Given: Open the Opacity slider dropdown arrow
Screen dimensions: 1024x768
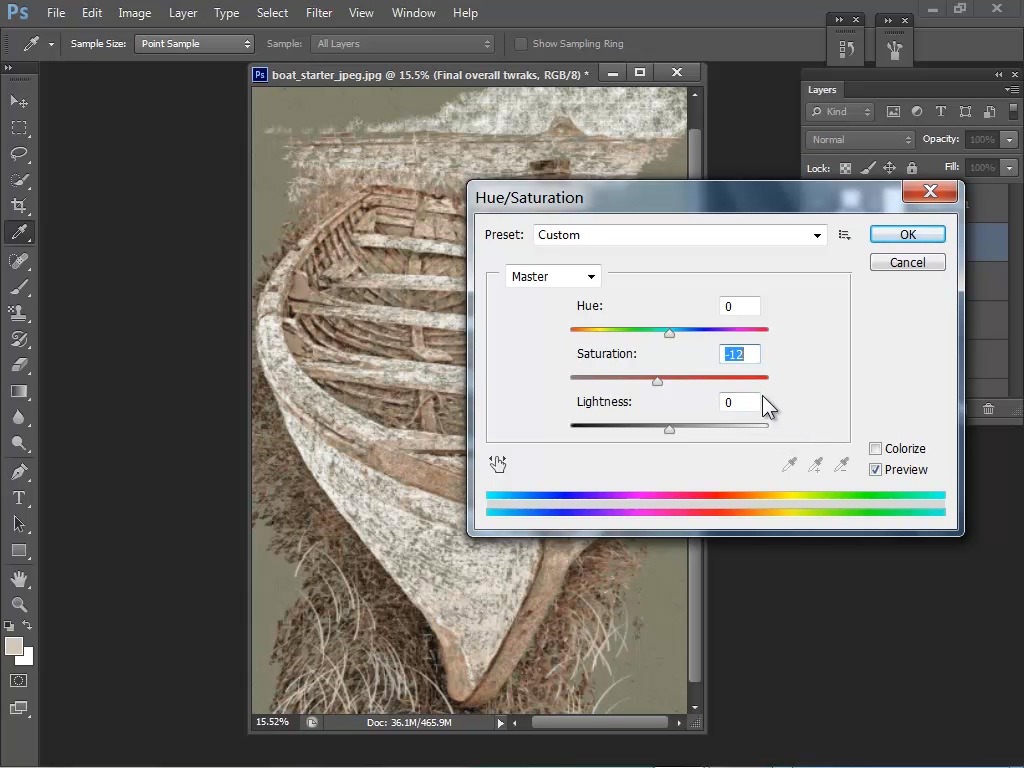Looking at the screenshot, I should pos(1010,140).
